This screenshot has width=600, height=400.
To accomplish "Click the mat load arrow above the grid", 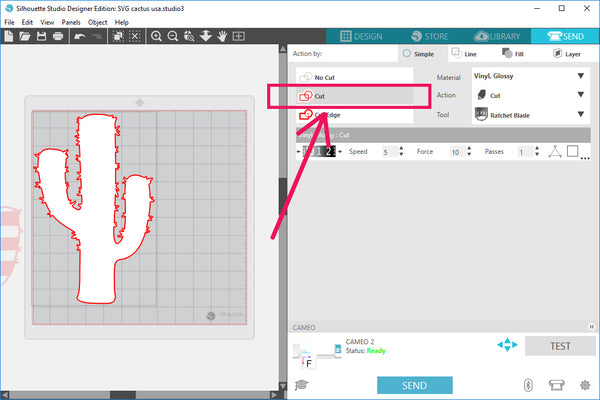I will pyautogui.click(x=140, y=102).
